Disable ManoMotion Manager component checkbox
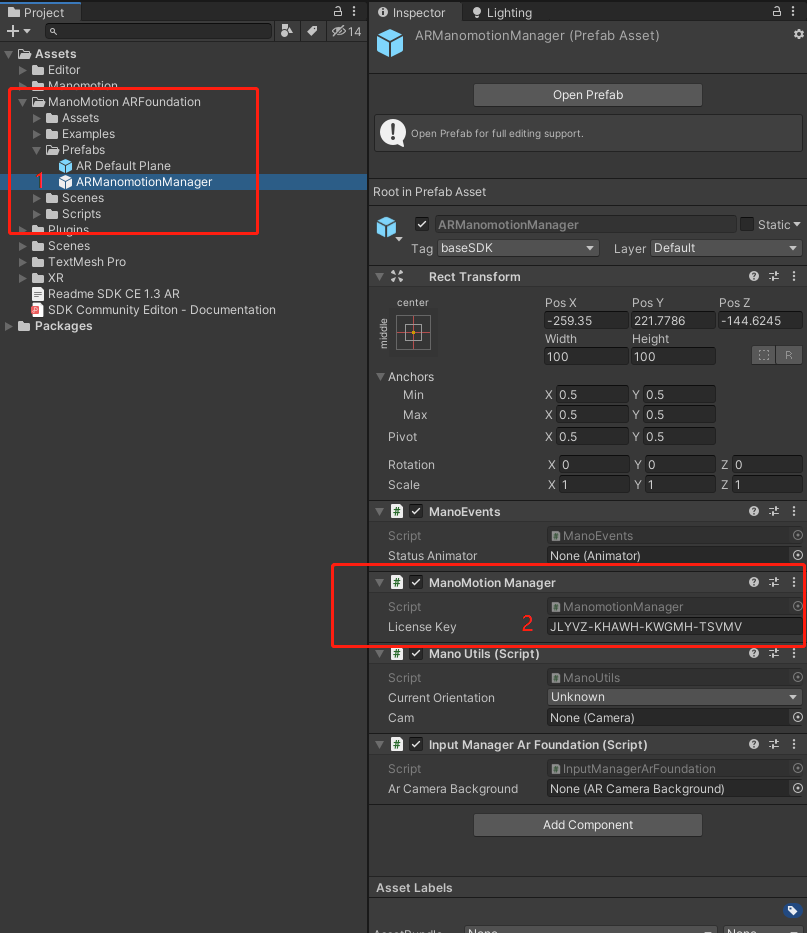 click(x=416, y=582)
